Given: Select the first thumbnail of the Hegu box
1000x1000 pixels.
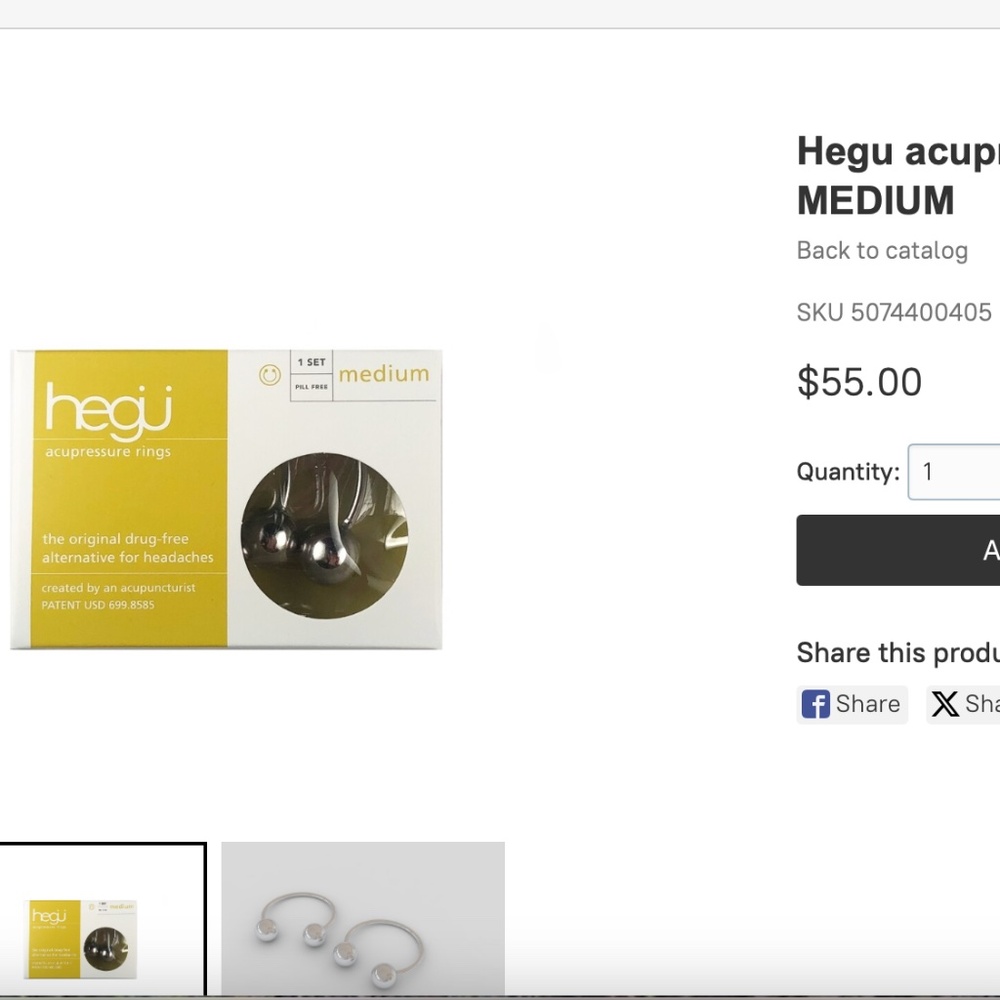Looking at the screenshot, I should click(x=103, y=920).
